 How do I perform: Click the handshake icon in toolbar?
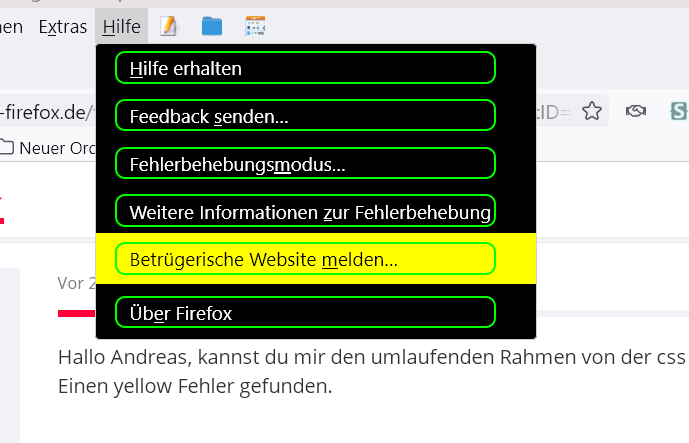point(636,111)
